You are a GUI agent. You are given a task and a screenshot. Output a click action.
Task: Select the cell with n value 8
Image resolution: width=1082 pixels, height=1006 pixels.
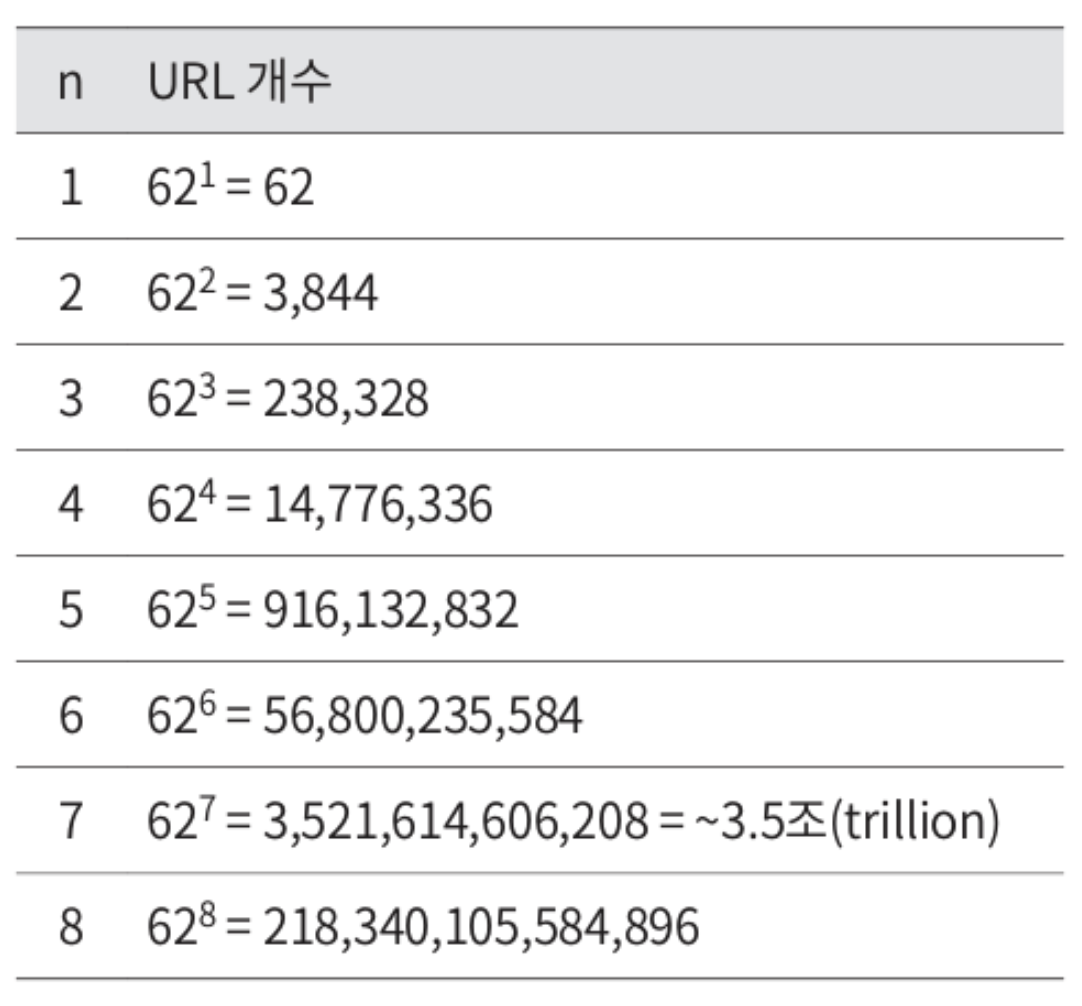click(x=70, y=929)
